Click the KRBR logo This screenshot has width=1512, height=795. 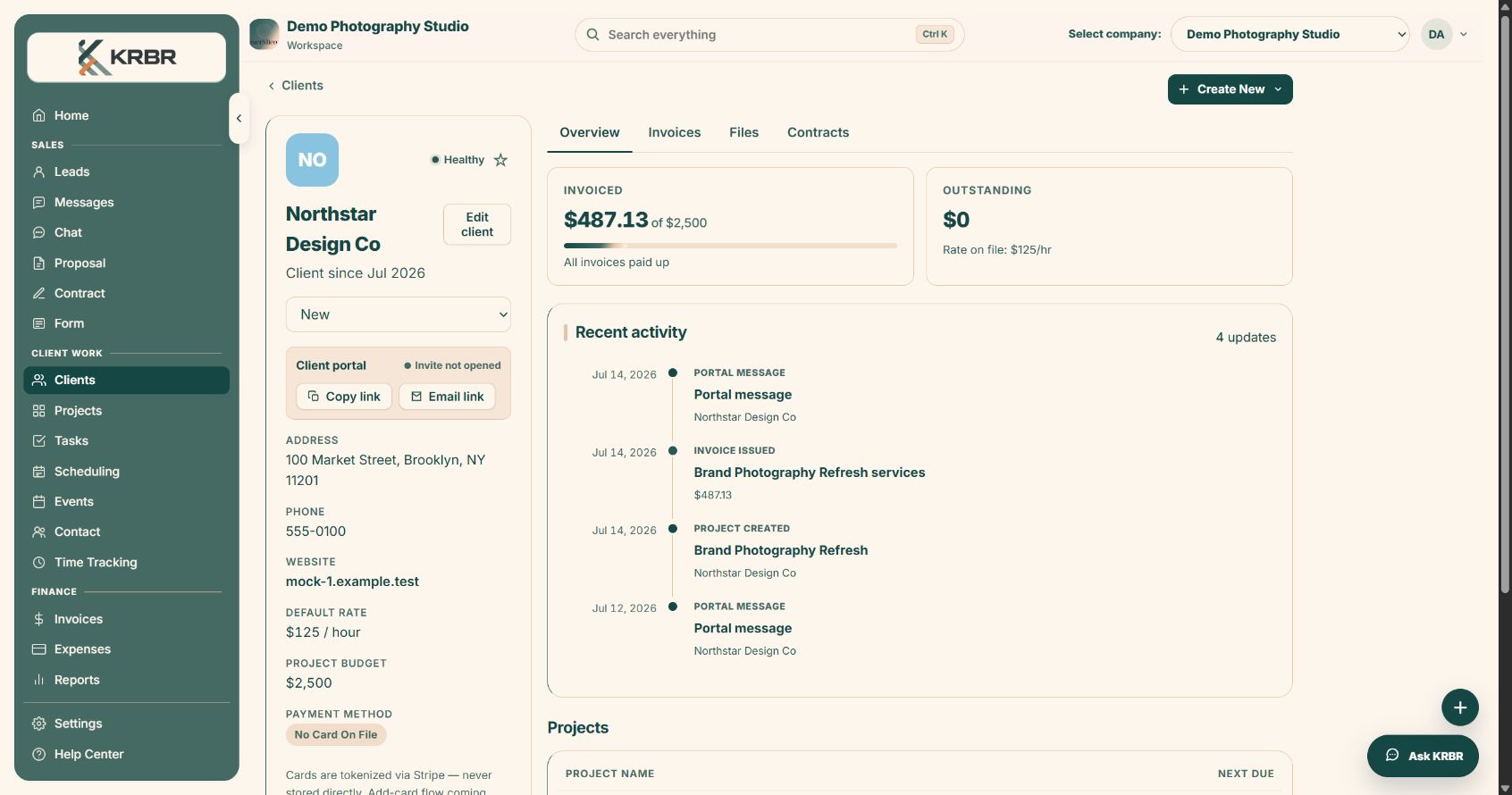coord(126,57)
